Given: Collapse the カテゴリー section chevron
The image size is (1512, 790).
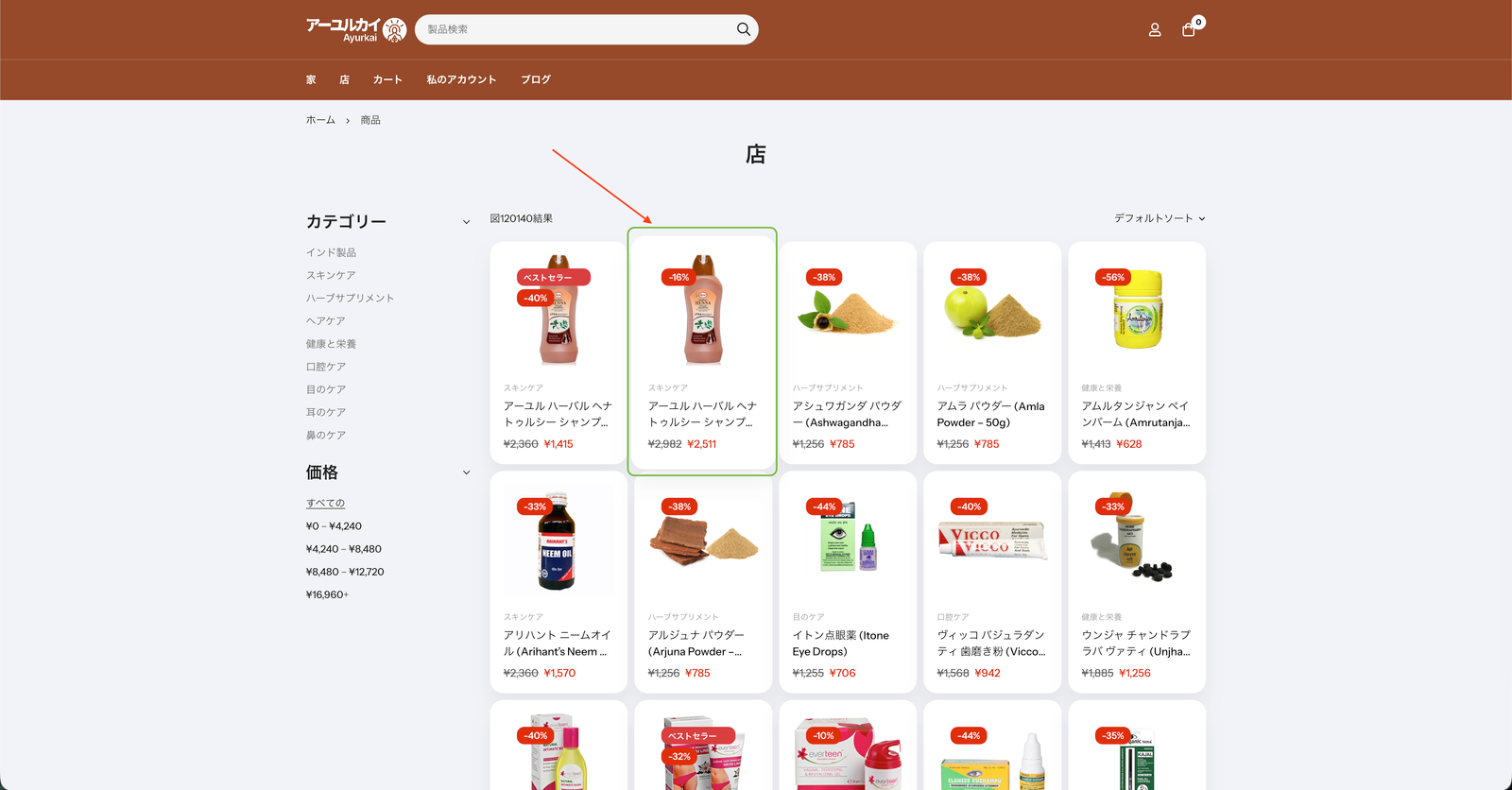Looking at the screenshot, I should coord(466,222).
